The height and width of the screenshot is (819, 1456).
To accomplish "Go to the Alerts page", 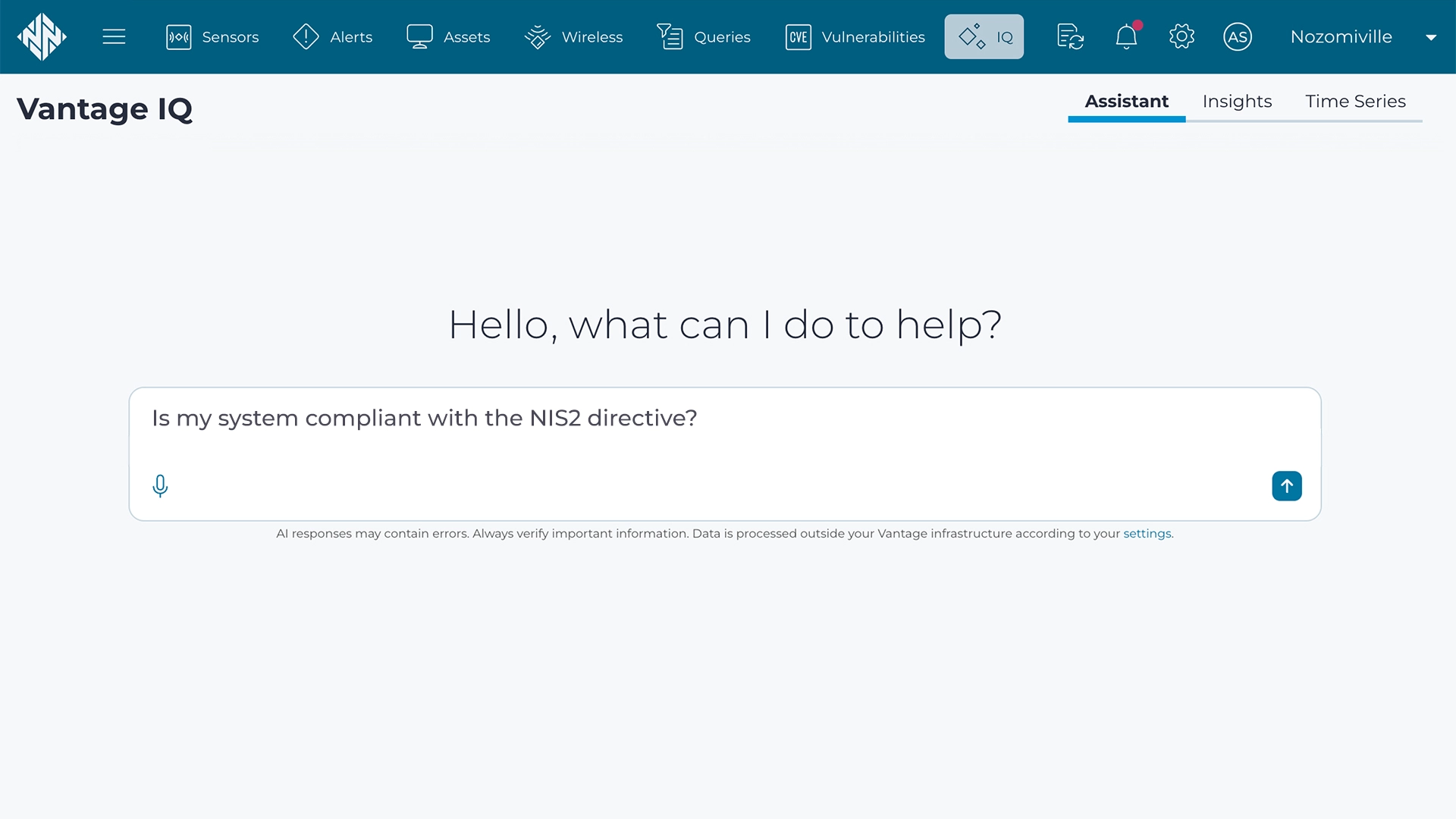I will pyautogui.click(x=332, y=36).
